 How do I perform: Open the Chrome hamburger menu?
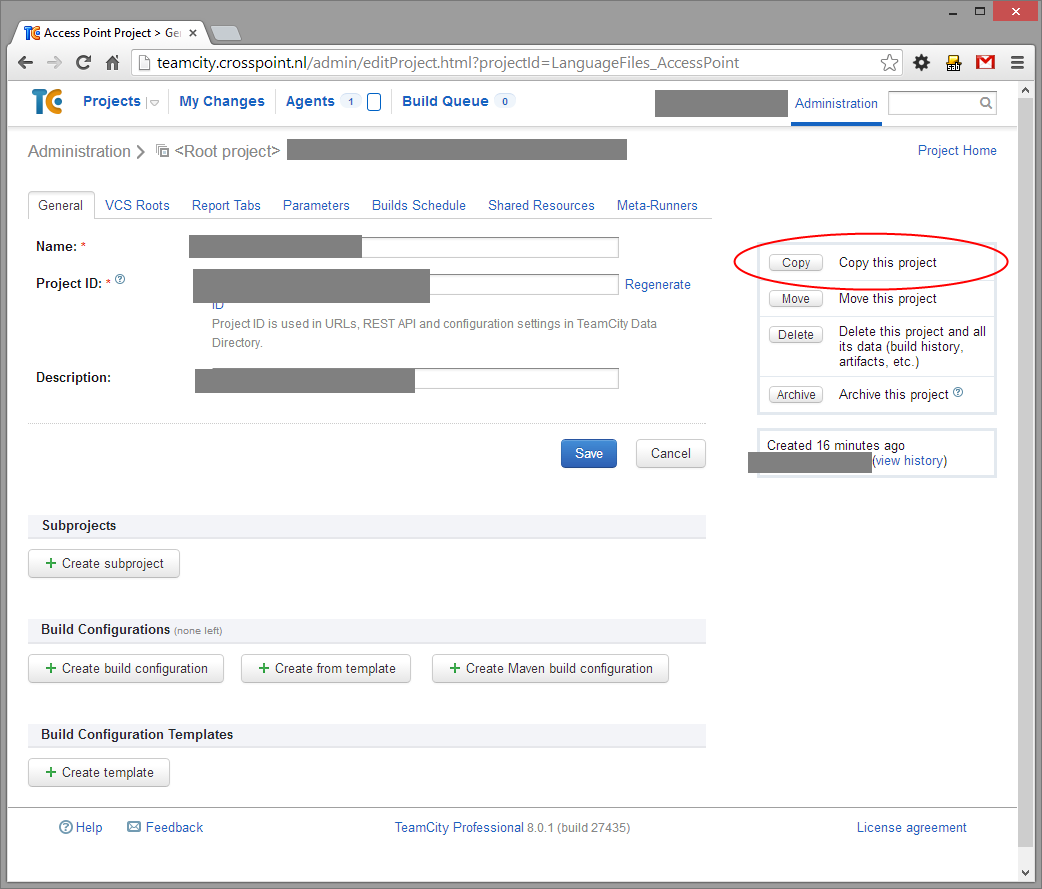[x=1017, y=63]
